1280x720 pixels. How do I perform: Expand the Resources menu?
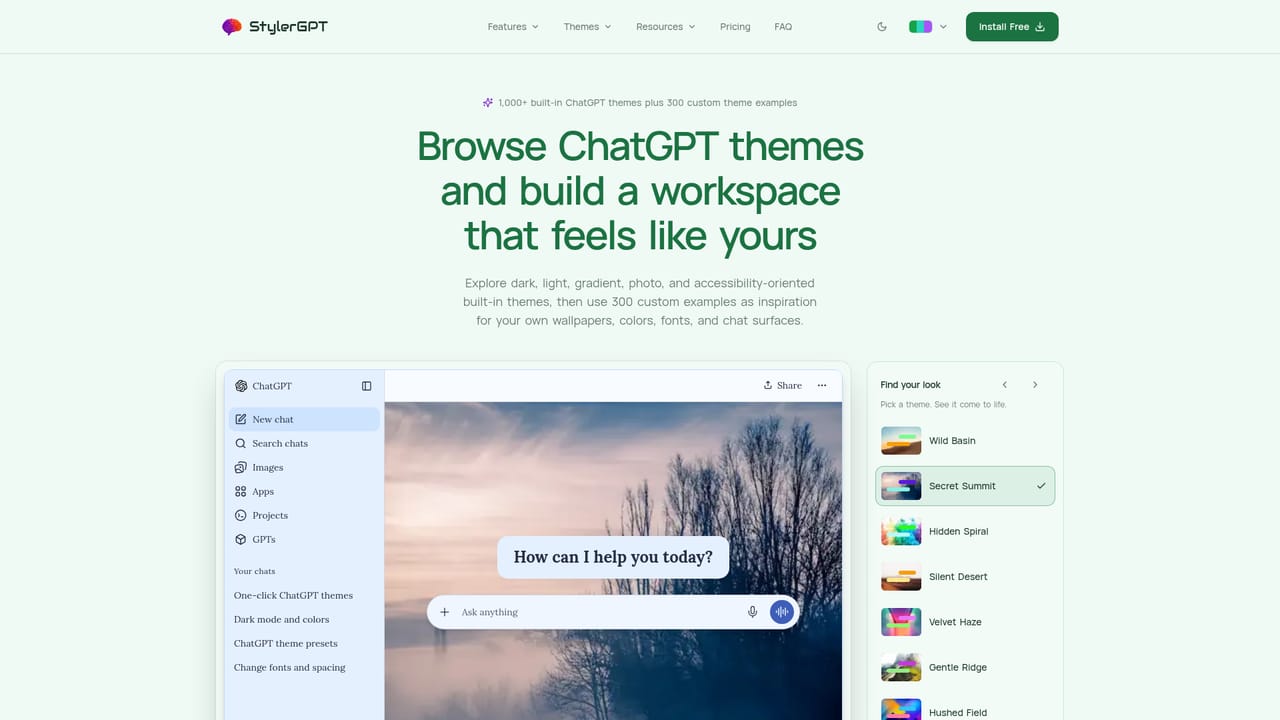665,27
